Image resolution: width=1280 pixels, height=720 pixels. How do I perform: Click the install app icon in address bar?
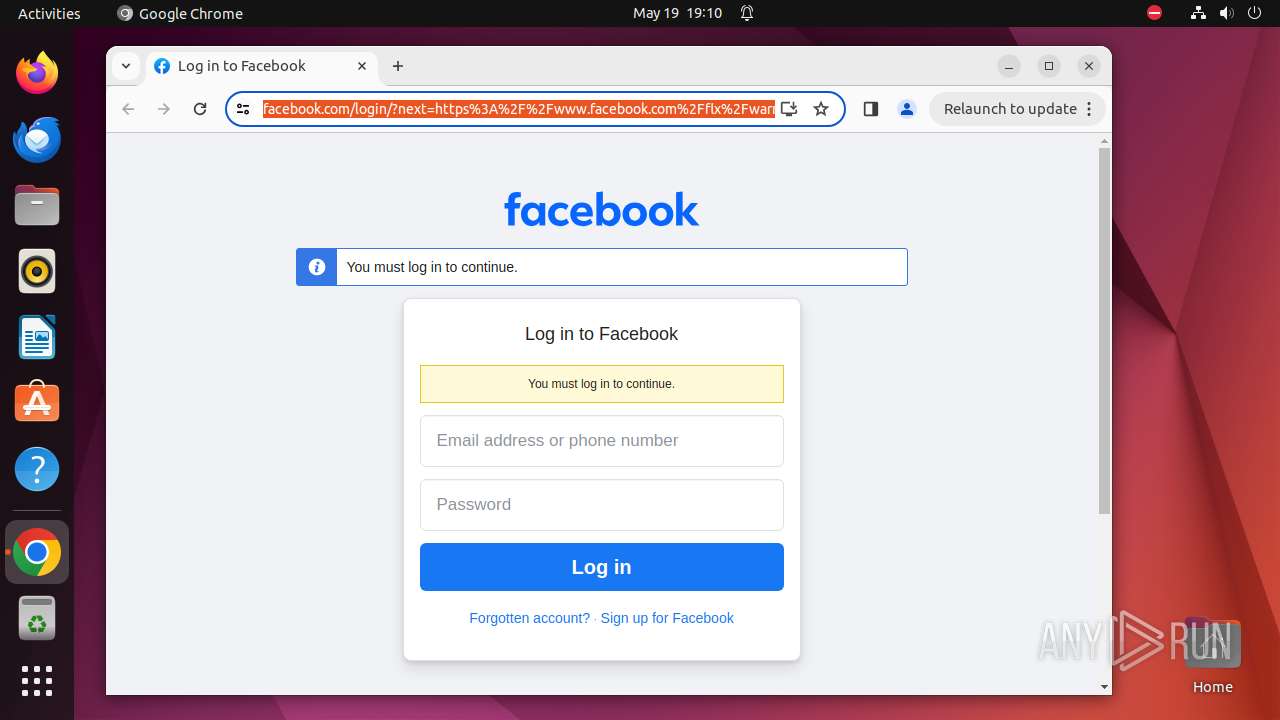(x=789, y=109)
